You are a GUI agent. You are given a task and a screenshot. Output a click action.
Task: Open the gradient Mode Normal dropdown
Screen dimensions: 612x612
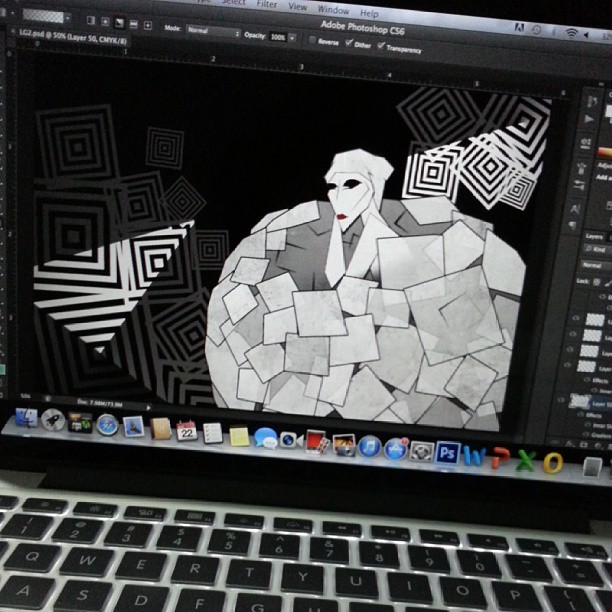click(x=213, y=31)
